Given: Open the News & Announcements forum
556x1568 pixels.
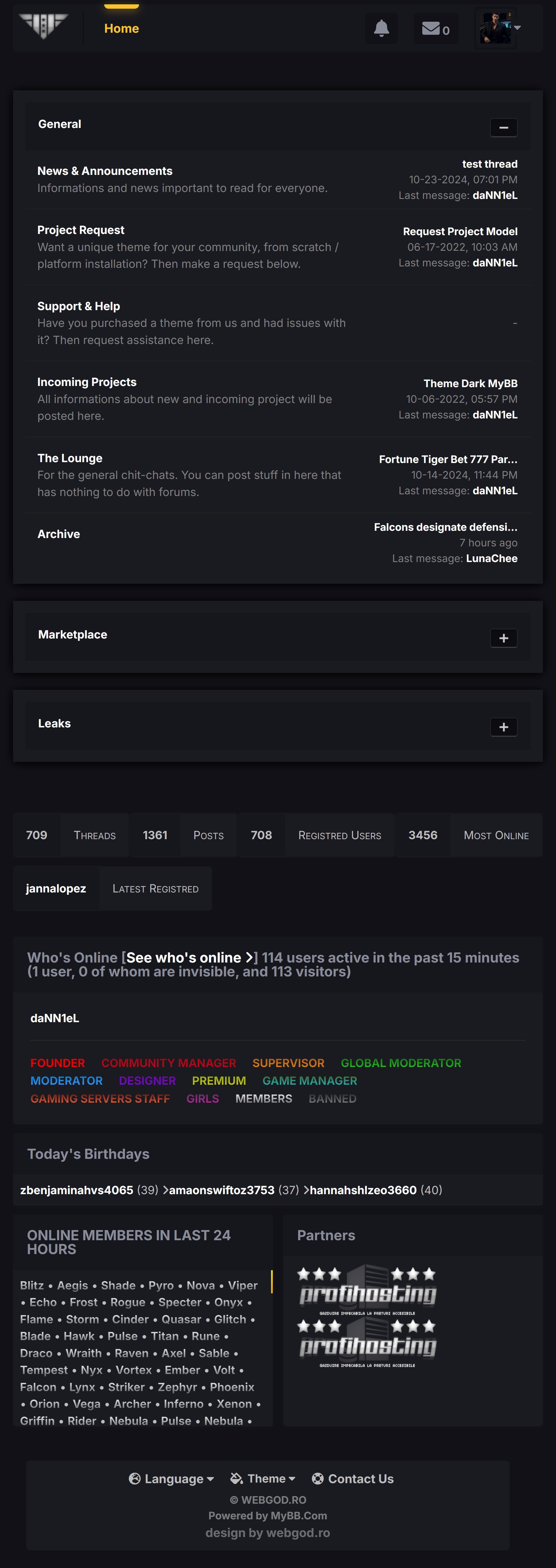Looking at the screenshot, I should coord(105,171).
